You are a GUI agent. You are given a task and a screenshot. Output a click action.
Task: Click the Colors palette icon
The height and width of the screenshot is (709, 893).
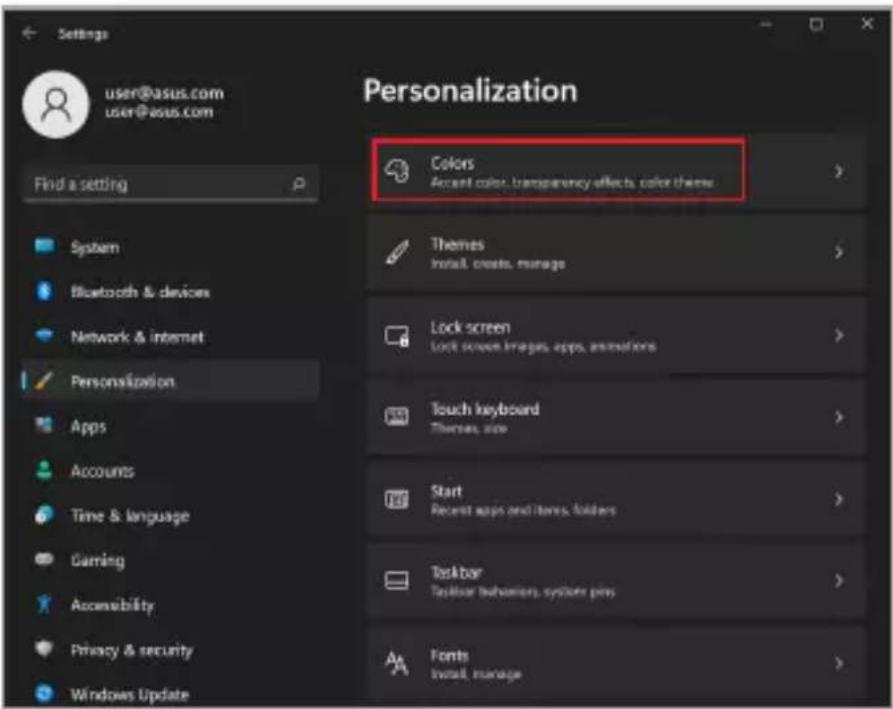coord(396,171)
